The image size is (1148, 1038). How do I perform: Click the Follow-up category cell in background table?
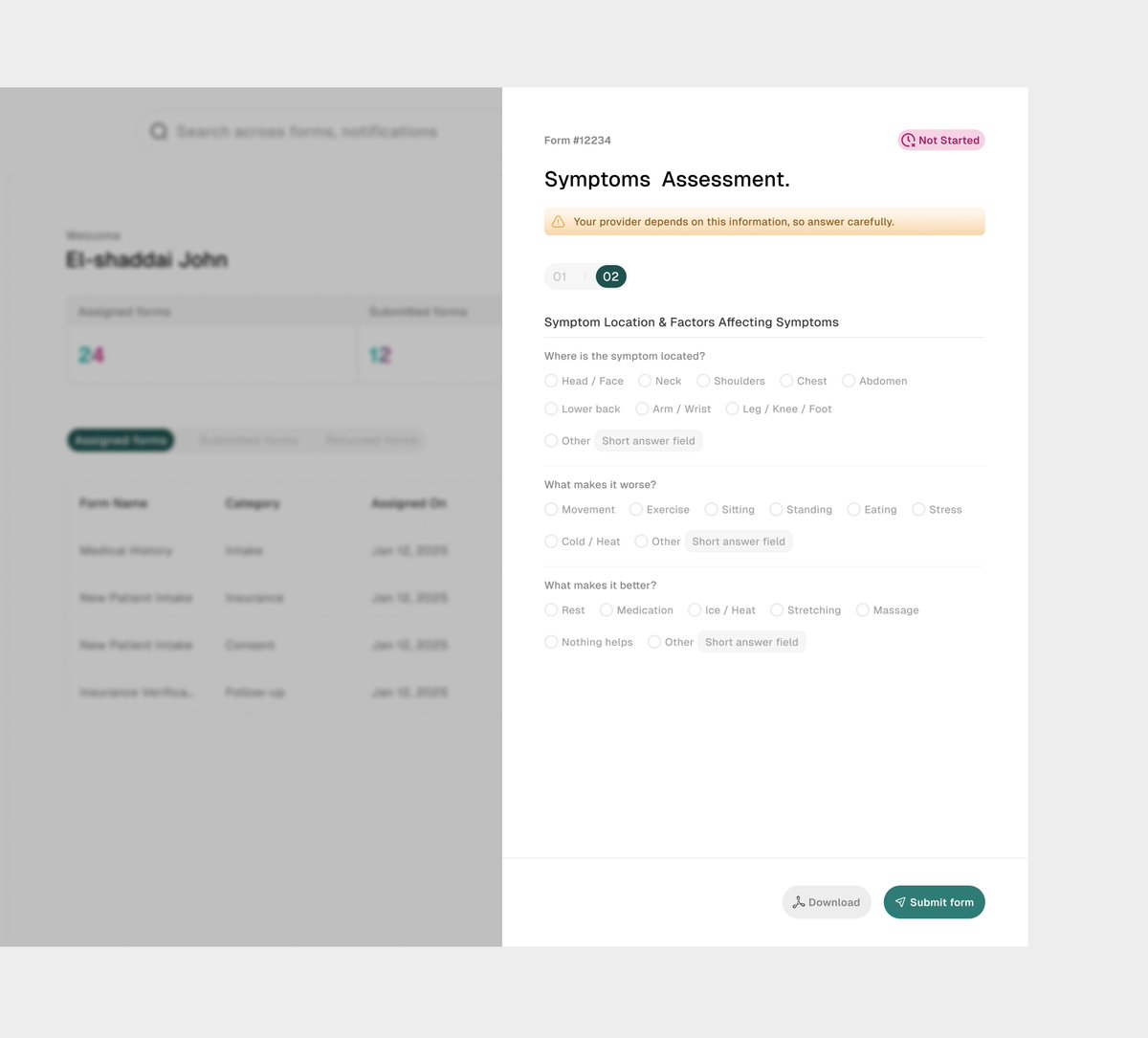254,693
